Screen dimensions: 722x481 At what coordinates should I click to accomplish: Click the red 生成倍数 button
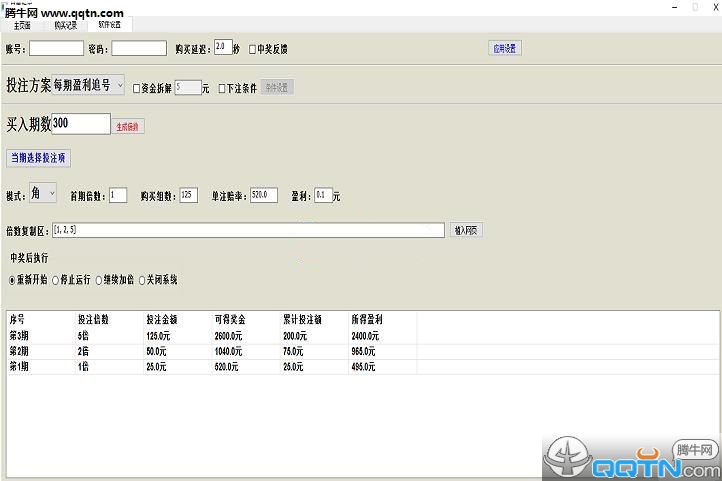point(130,126)
